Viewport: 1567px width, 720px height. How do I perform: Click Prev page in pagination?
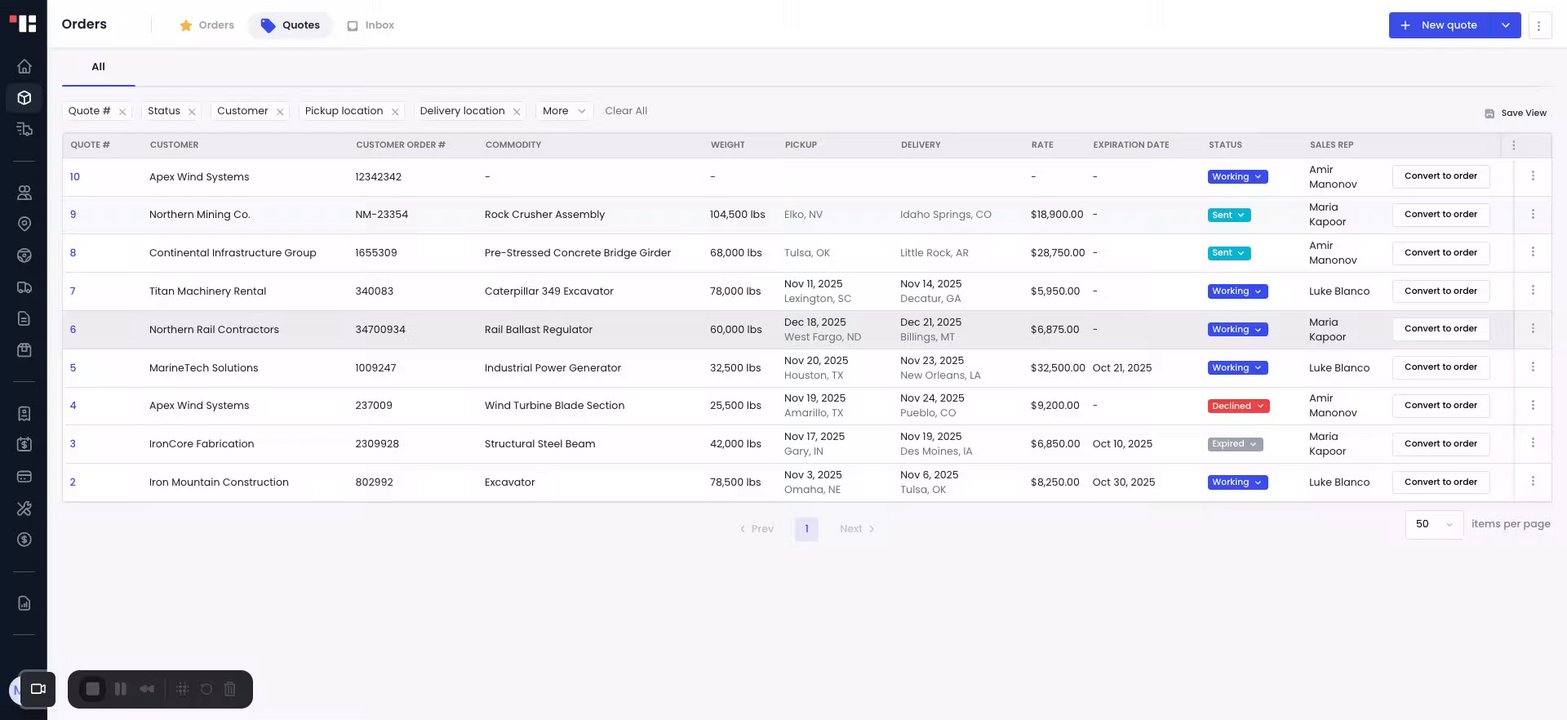point(756,529)
